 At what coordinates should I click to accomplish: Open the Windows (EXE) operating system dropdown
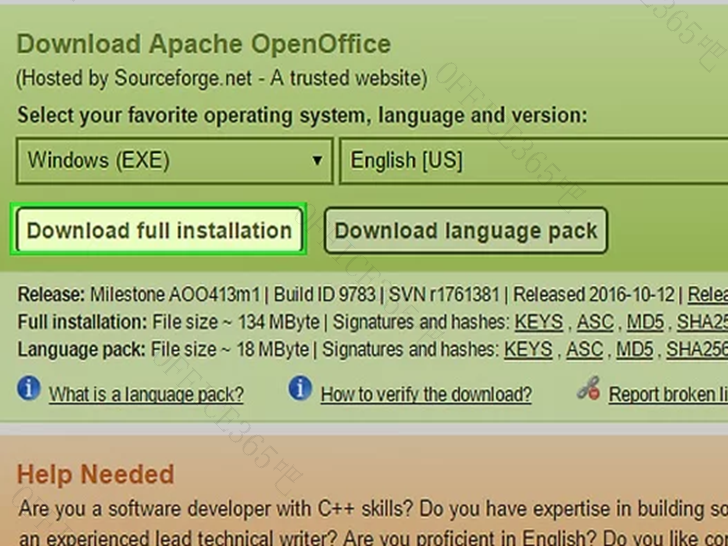tap(175, 161)
